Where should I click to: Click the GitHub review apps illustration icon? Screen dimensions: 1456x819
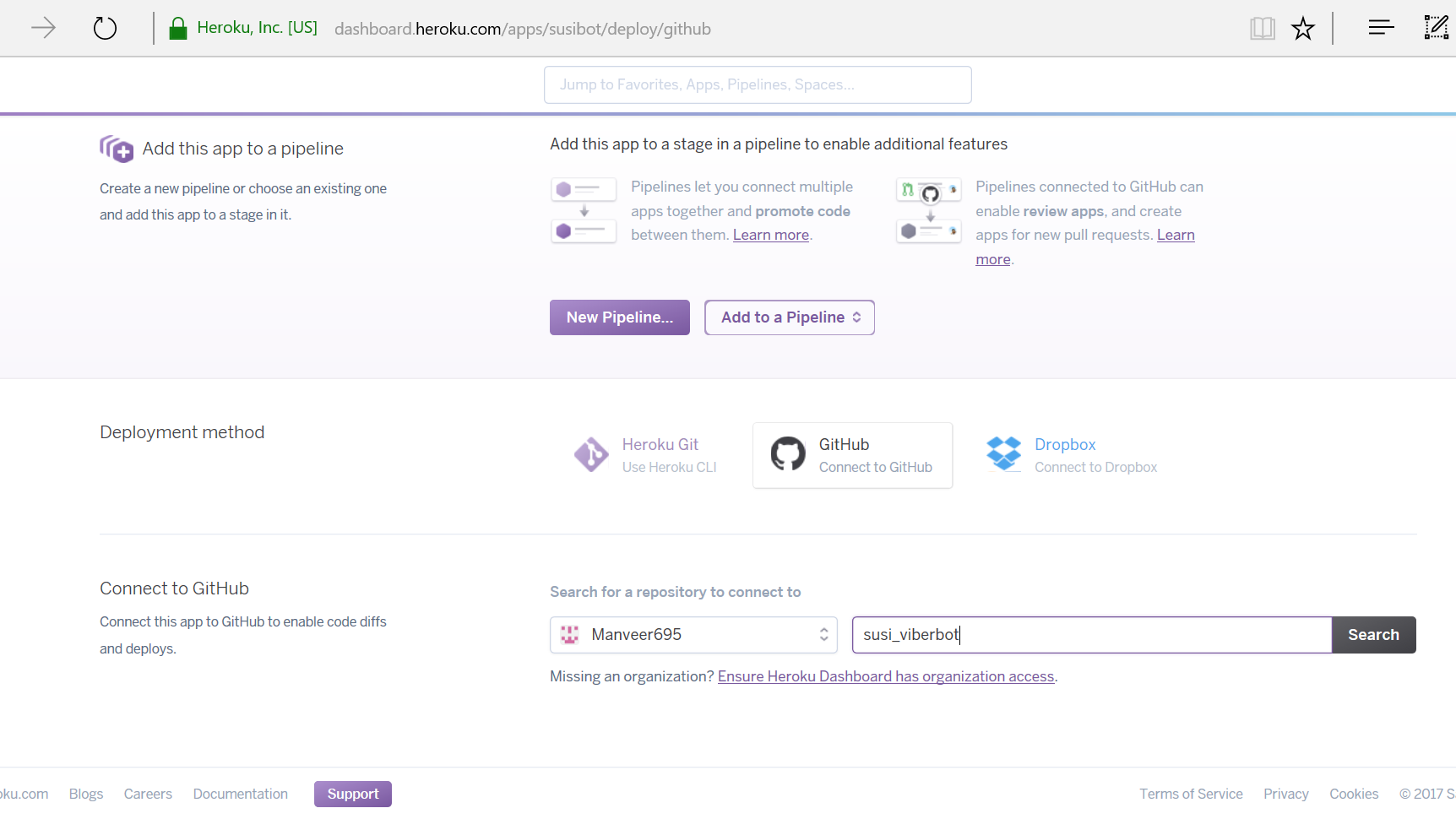click(928, 210)
